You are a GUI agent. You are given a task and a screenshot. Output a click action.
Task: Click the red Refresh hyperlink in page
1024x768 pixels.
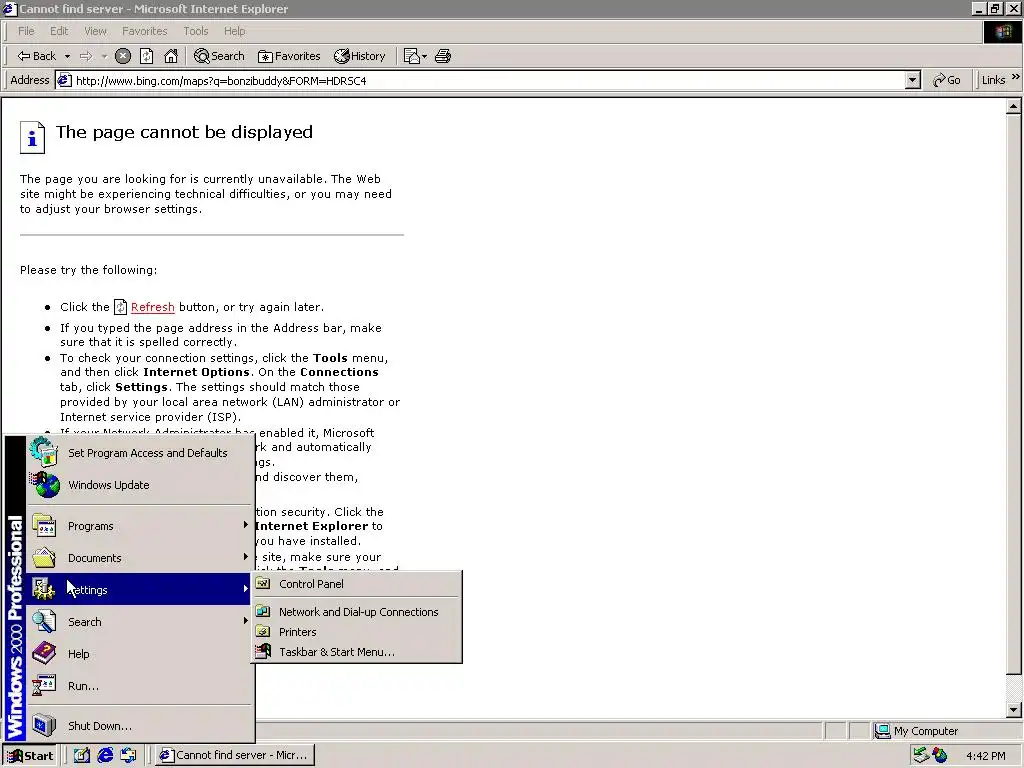(x=152, y=307)
